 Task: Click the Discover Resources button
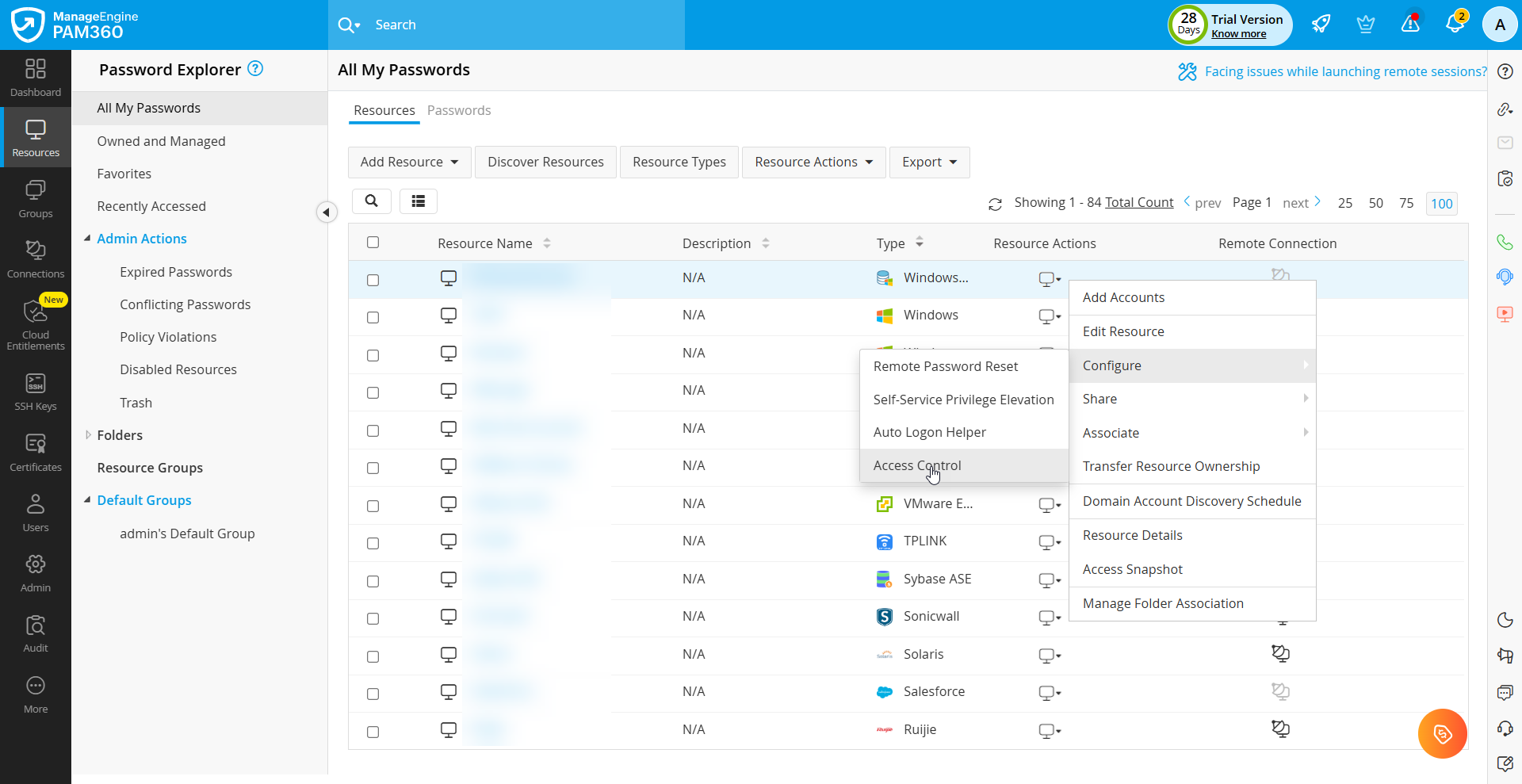click(545, 163)
